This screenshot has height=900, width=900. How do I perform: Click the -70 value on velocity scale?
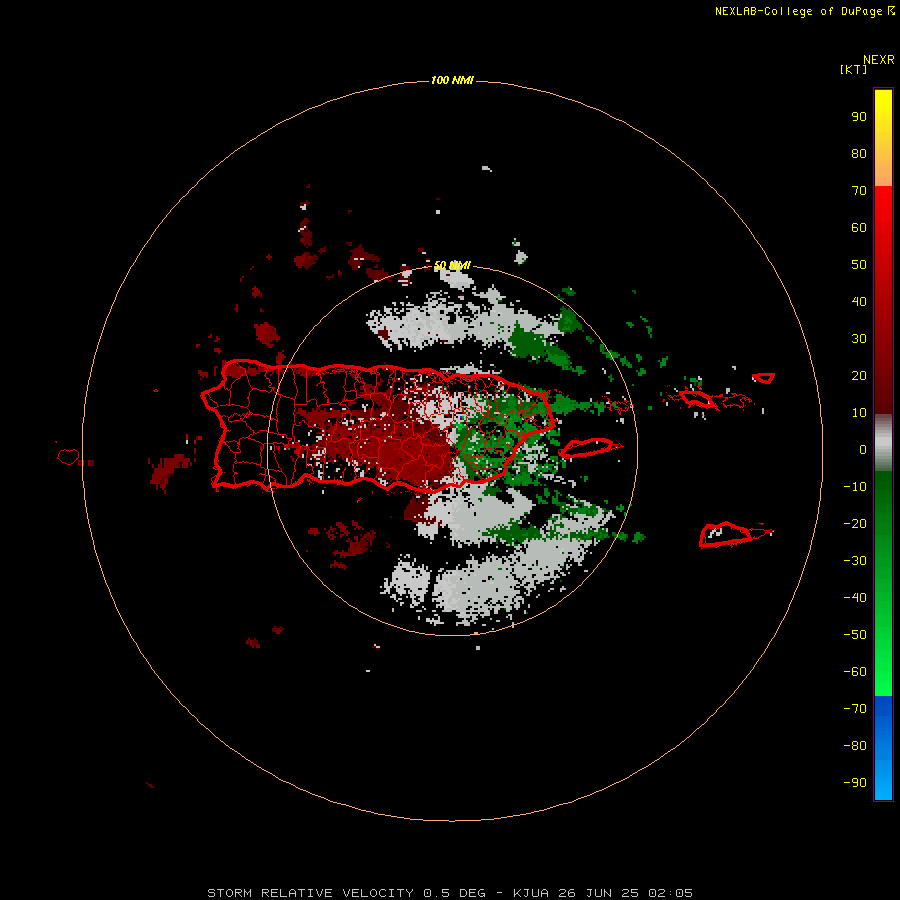pos(855,709)
